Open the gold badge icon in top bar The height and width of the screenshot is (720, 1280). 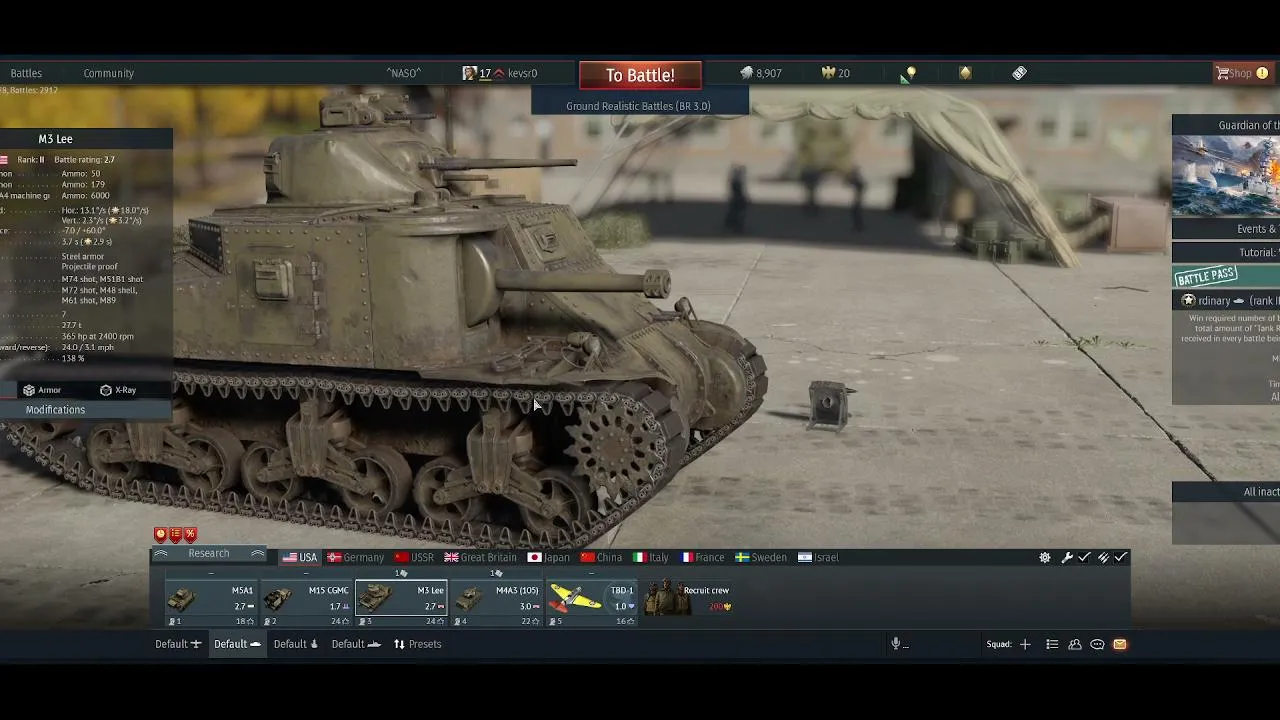coord(965,73)
